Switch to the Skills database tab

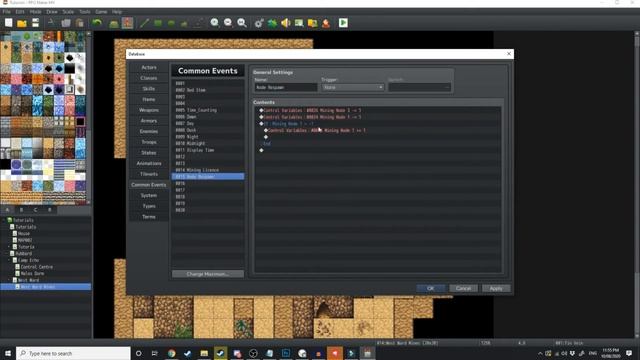[149, 89]
